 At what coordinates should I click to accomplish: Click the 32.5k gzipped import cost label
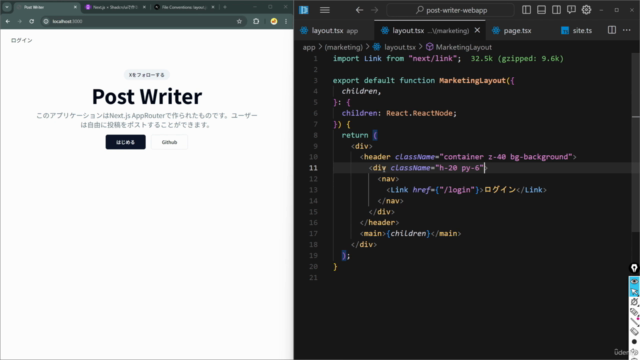tap(517, 58)
